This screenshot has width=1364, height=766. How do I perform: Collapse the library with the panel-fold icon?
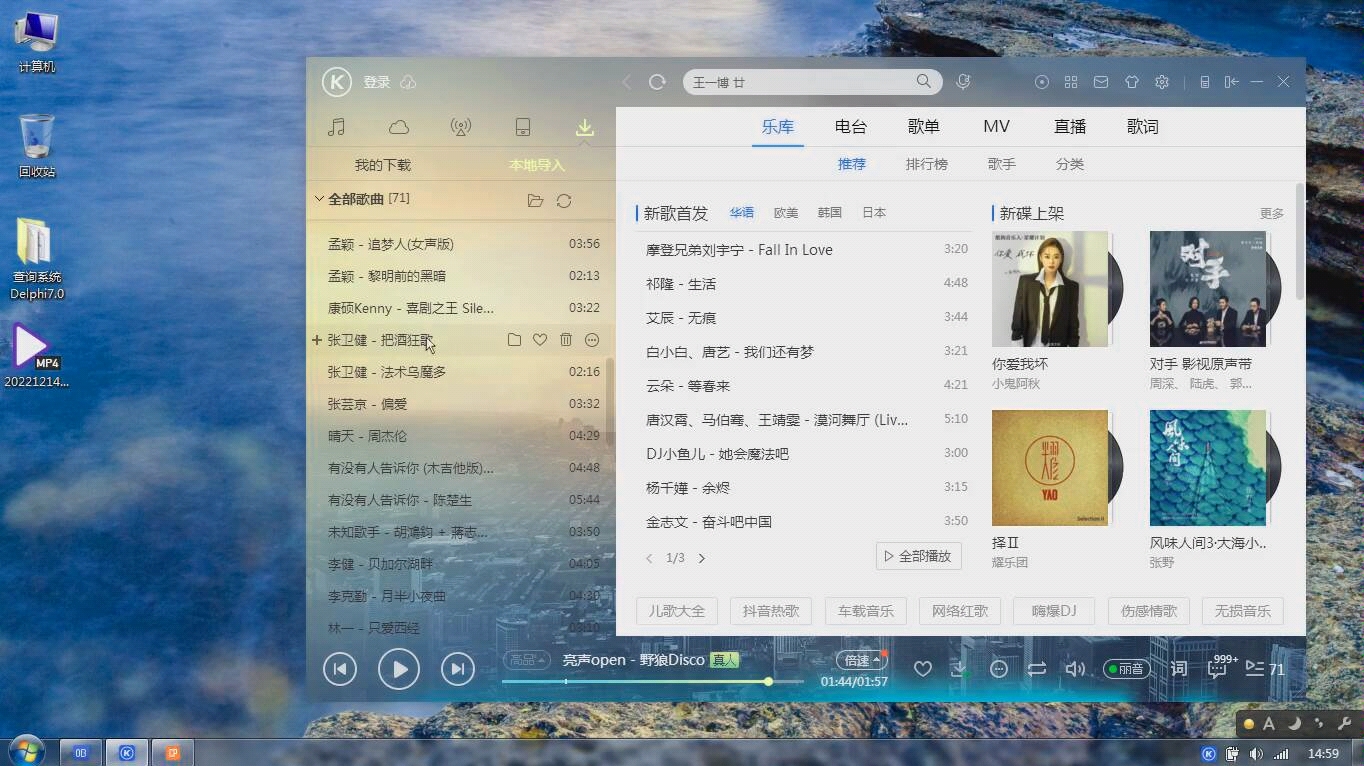[1232, 82]
